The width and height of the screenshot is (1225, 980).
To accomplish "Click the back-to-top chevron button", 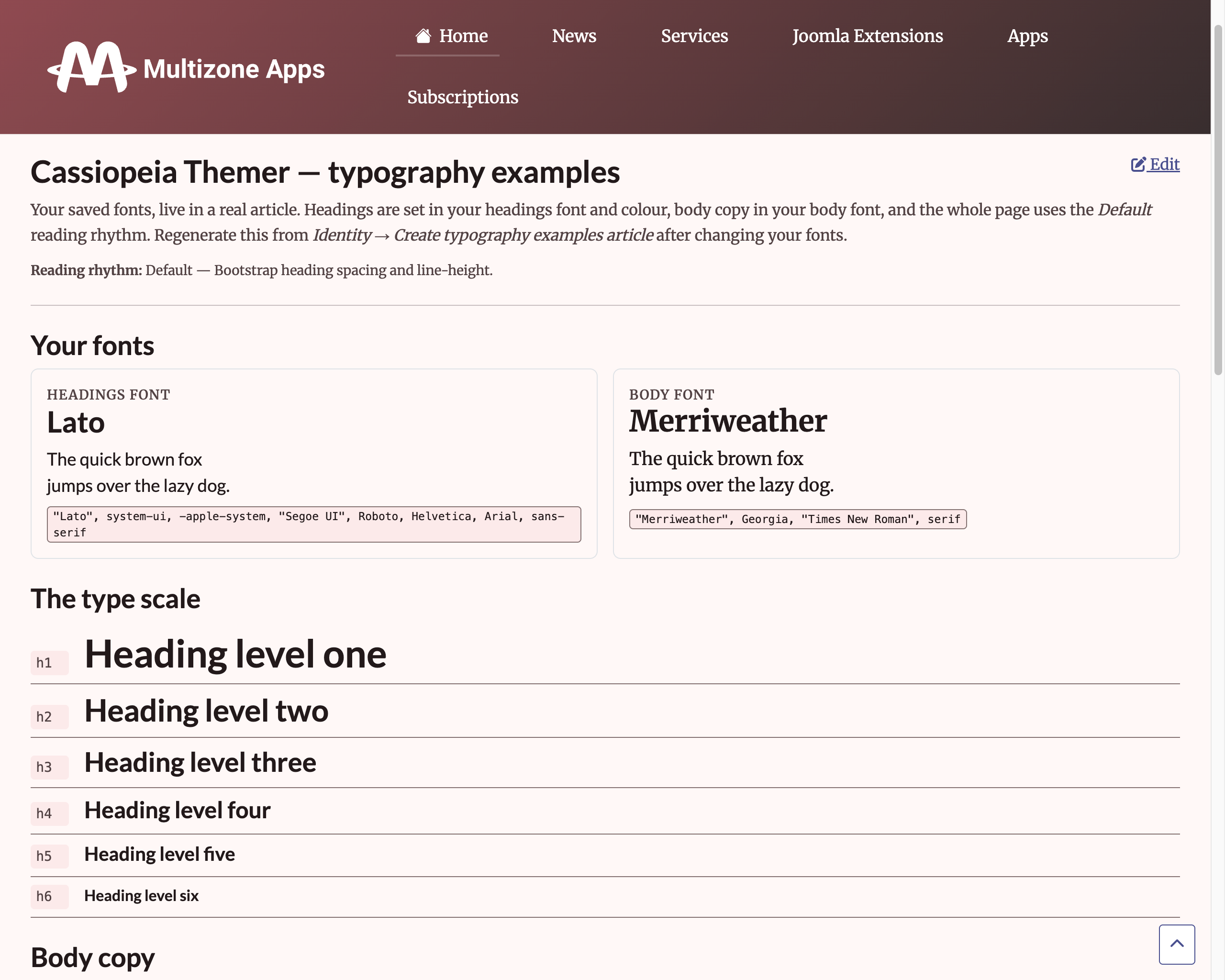I will pos(1177,944).
